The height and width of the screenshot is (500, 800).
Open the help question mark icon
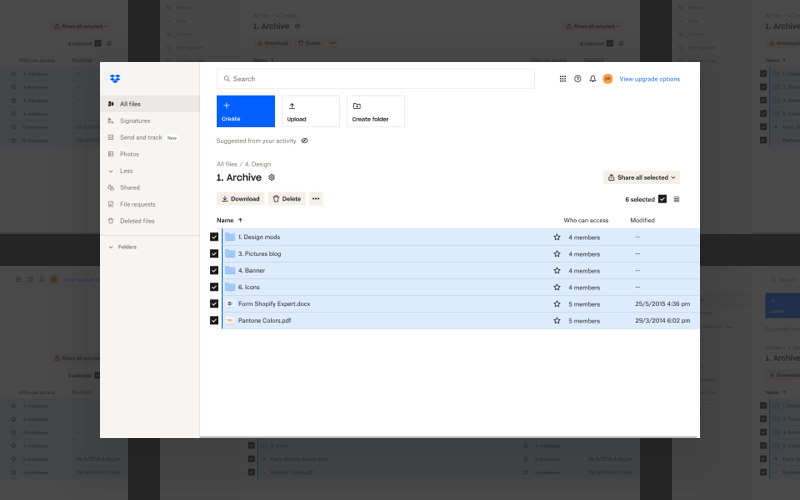click(x=578, y=79)
